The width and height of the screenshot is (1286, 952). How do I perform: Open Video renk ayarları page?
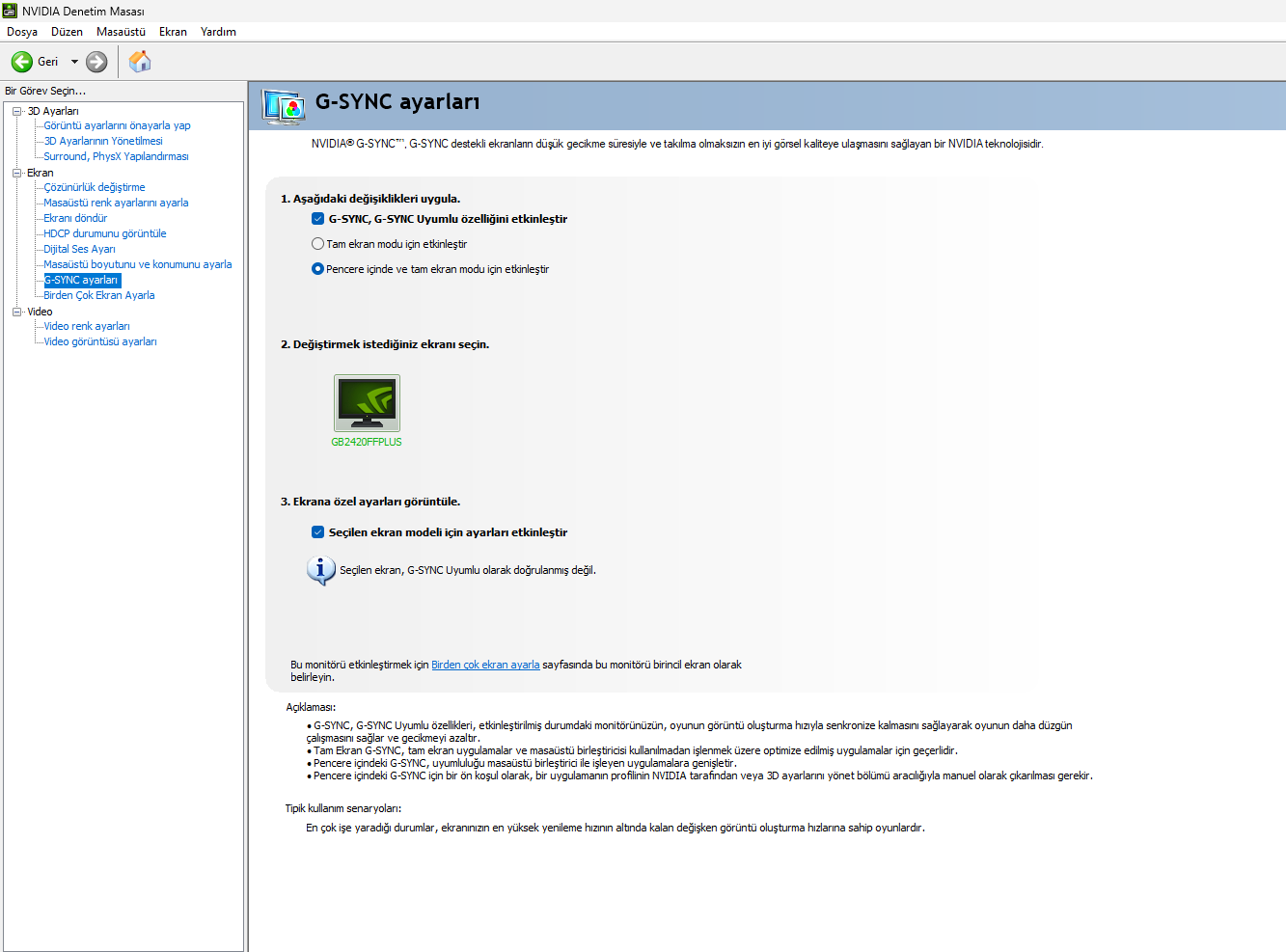click(x=87, y=326)
